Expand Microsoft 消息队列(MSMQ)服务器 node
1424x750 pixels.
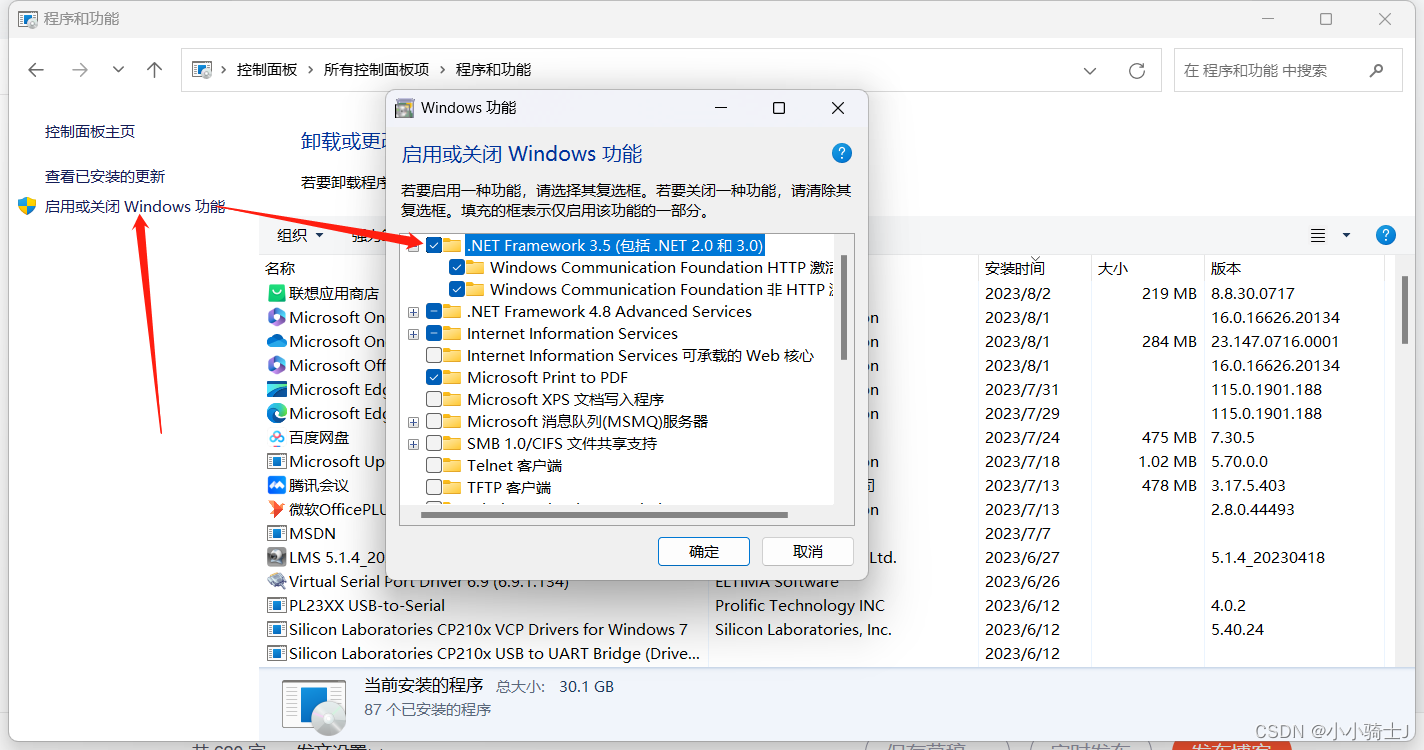click(x=413, y=422)
